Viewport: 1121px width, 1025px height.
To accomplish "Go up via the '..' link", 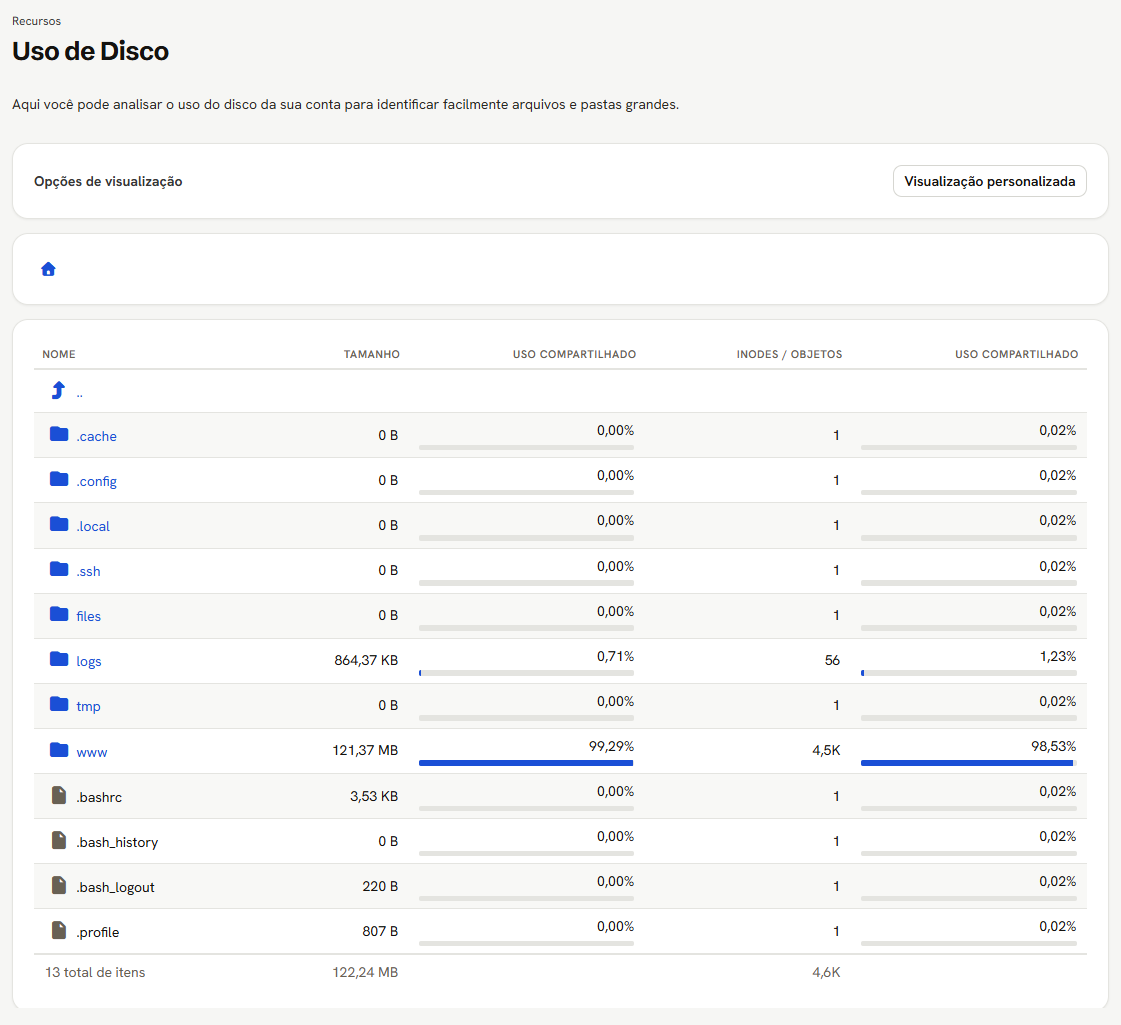I will tap(79, 393).
